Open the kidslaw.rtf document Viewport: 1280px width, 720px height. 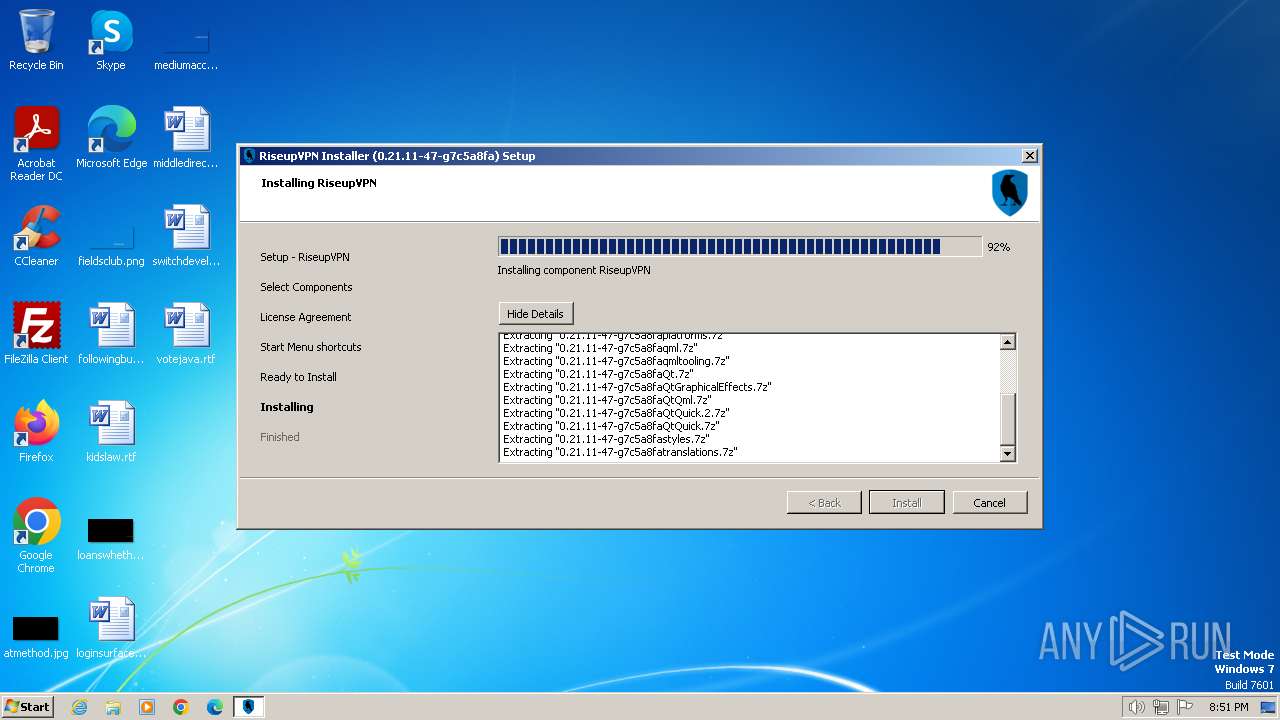coord(111,431)
